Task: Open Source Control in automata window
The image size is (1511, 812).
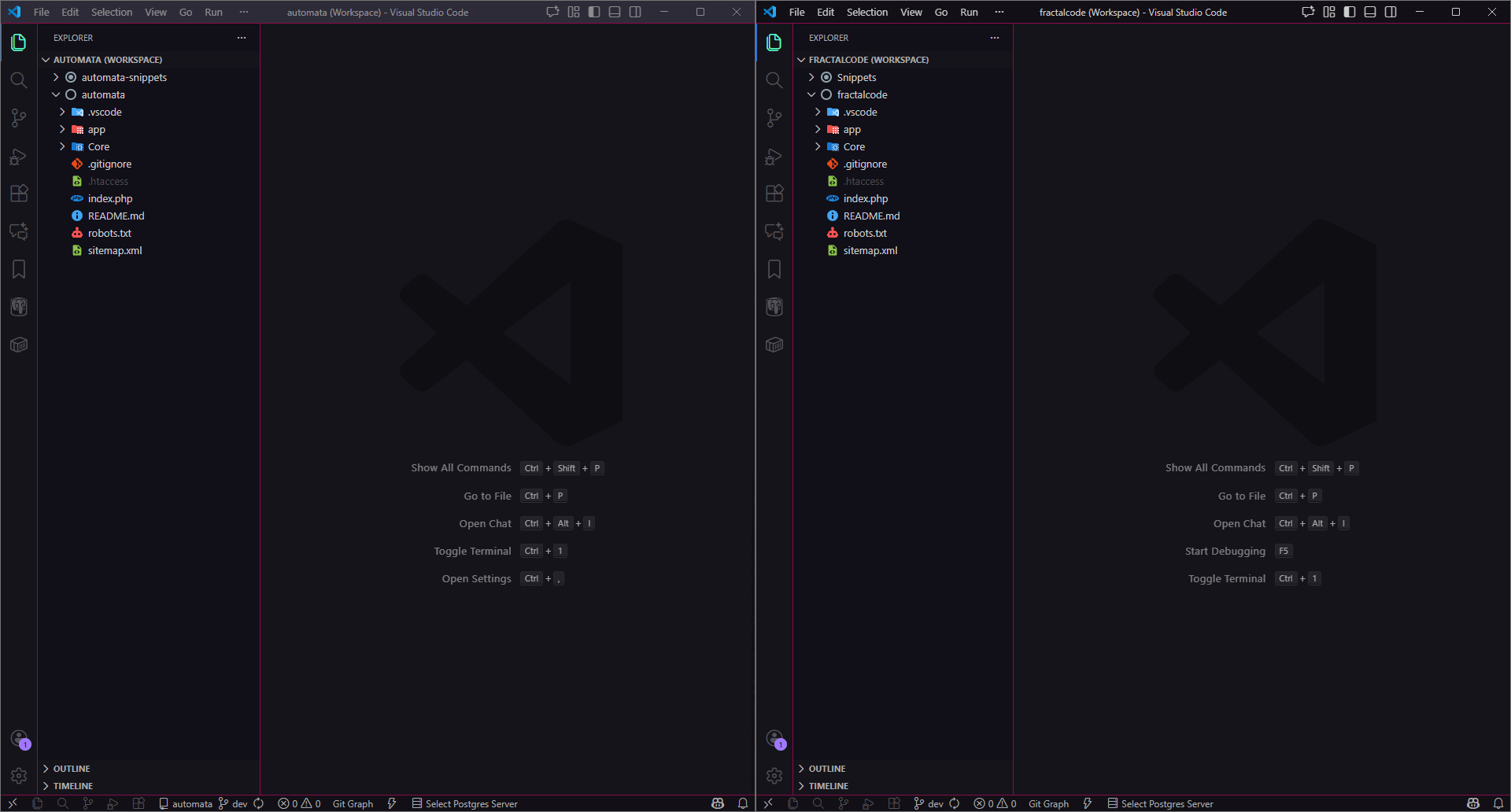Action: 19,118
